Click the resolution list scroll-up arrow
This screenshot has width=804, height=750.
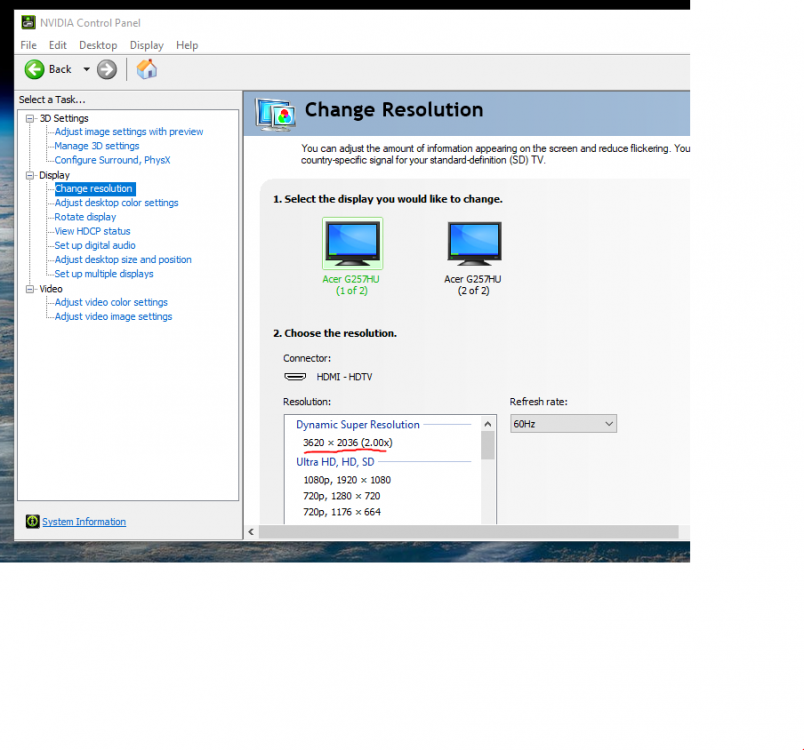(x=488, y=424)
